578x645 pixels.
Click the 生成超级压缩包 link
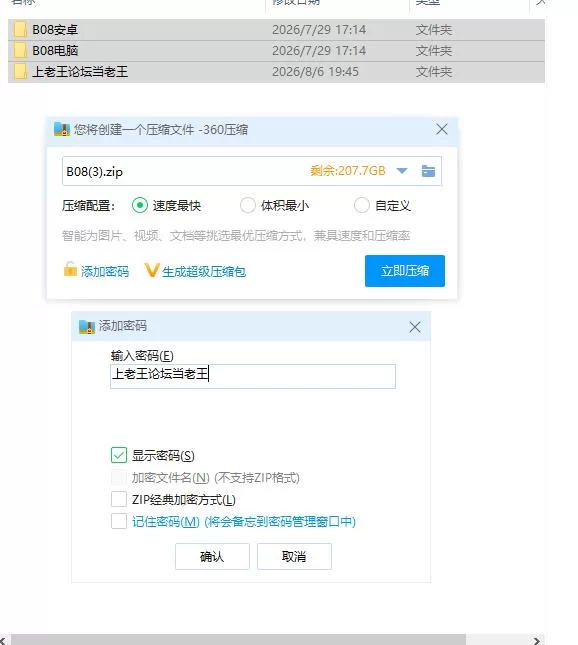204,271
